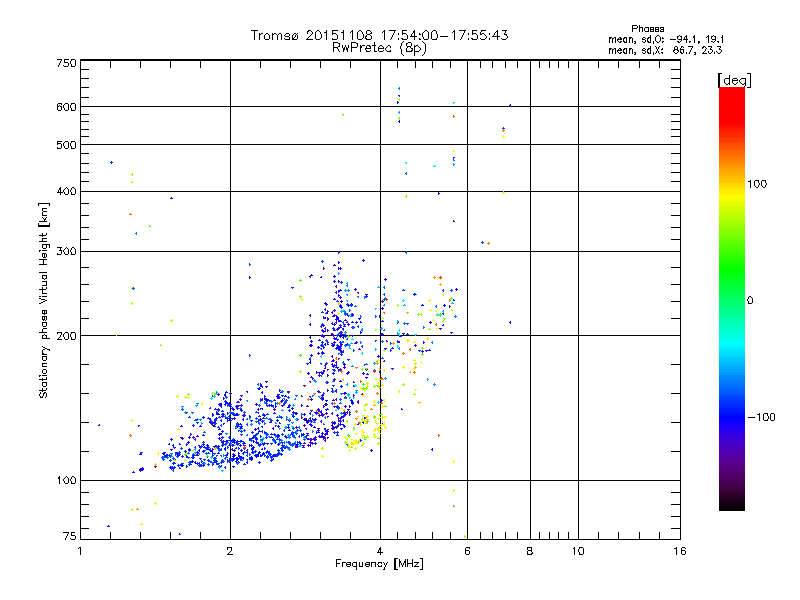The image size is (800, 600).
Task: Click the colorbar tick label '0'
Action: click(750, 301)
